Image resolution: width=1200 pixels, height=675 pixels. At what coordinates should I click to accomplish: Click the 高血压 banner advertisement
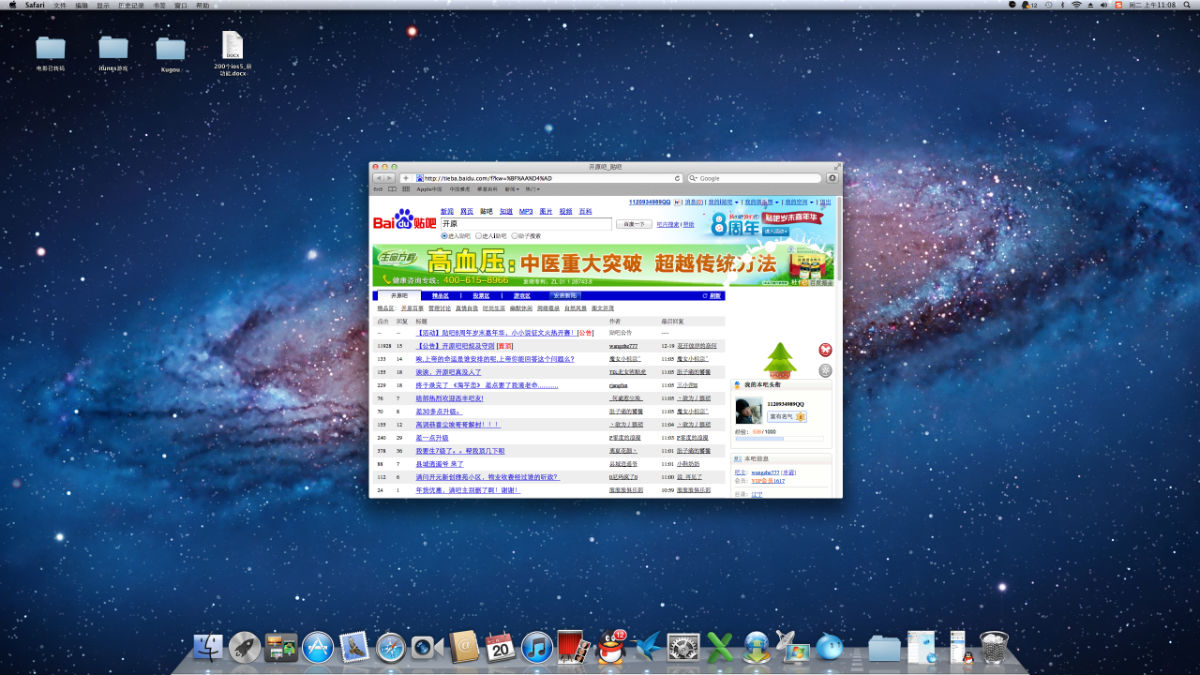pos(602,265)
